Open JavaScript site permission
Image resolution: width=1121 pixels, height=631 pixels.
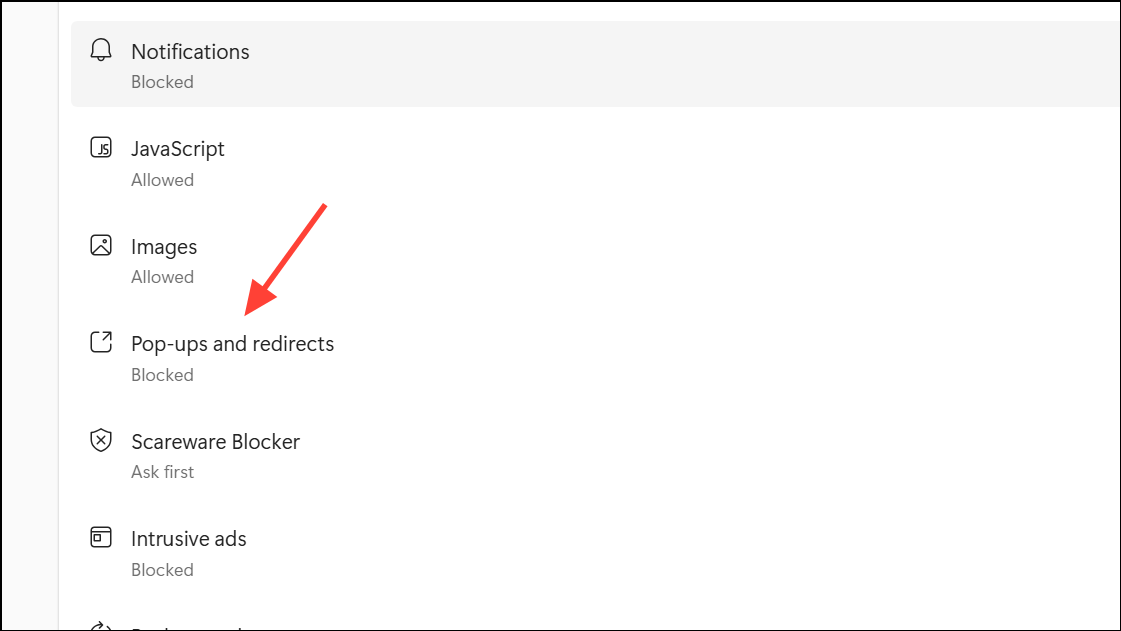click(178, 149)
